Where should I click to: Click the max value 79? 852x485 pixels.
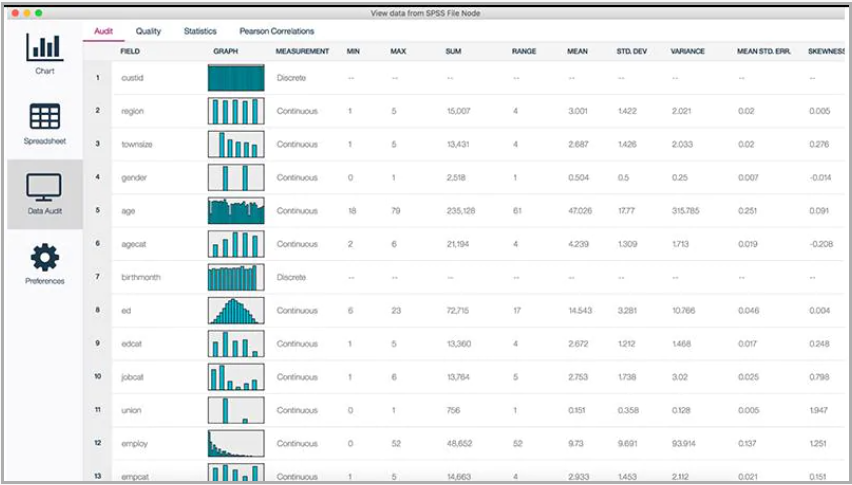(396, 211)
